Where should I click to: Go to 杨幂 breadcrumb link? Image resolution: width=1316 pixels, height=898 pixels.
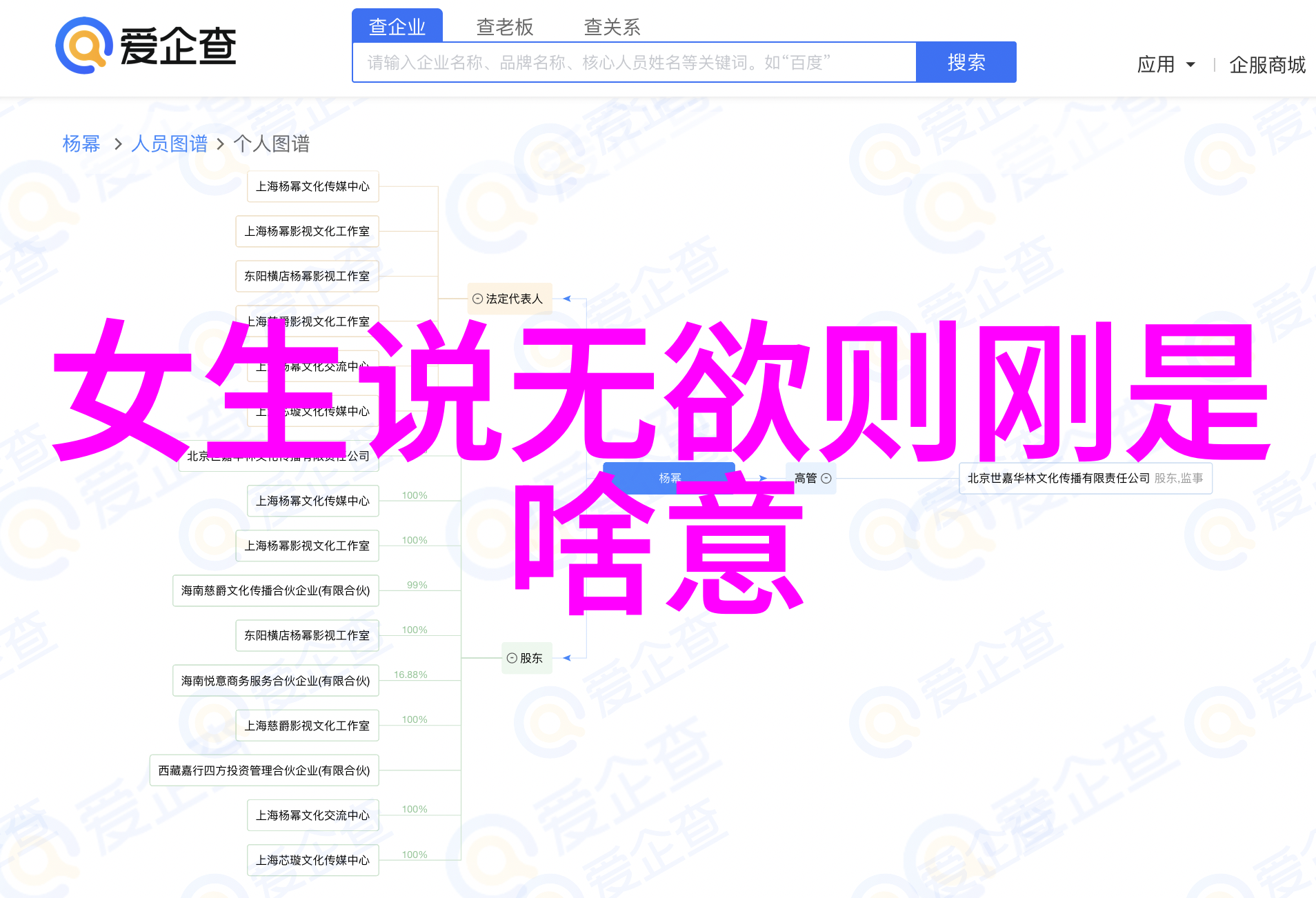tap(81, 143)
